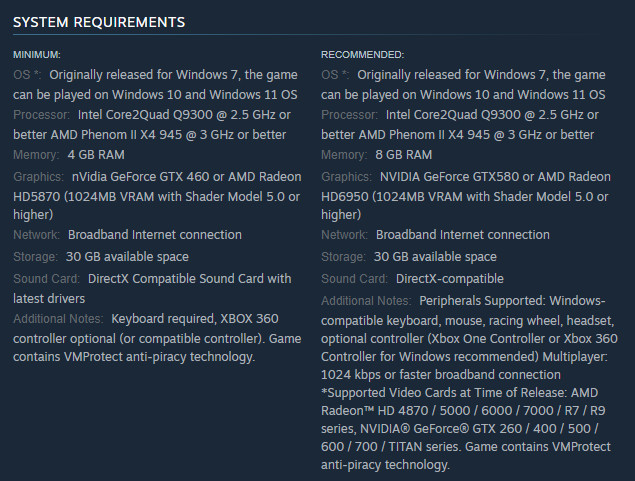The width and height of the screenshot is (635, 481).
Task: Click minimum 'AMD Phenom II X4 945' line
Action: click(x=149, y=134)
